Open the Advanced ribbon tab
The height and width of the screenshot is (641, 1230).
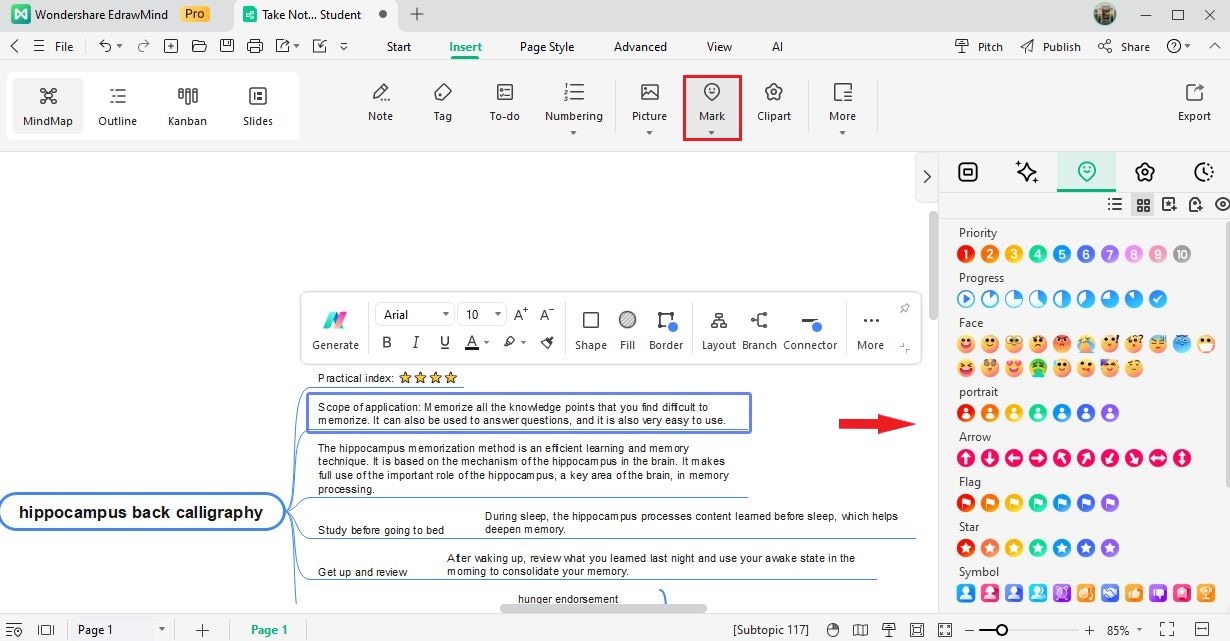click(x=640, y=47)
